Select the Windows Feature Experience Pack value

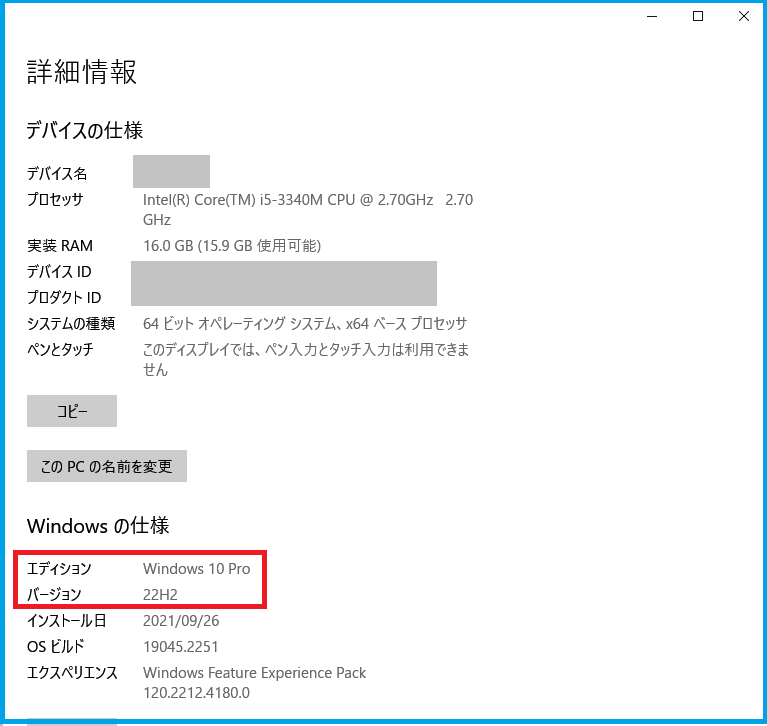254,682
